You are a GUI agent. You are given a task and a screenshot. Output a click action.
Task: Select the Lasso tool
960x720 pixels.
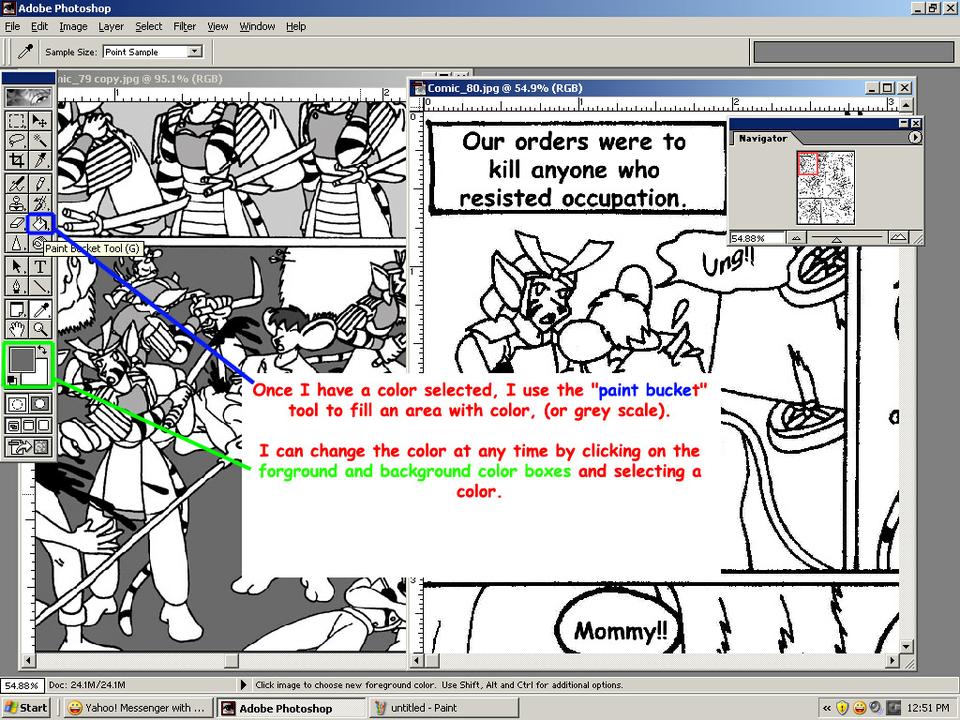[x=17, y=141]
